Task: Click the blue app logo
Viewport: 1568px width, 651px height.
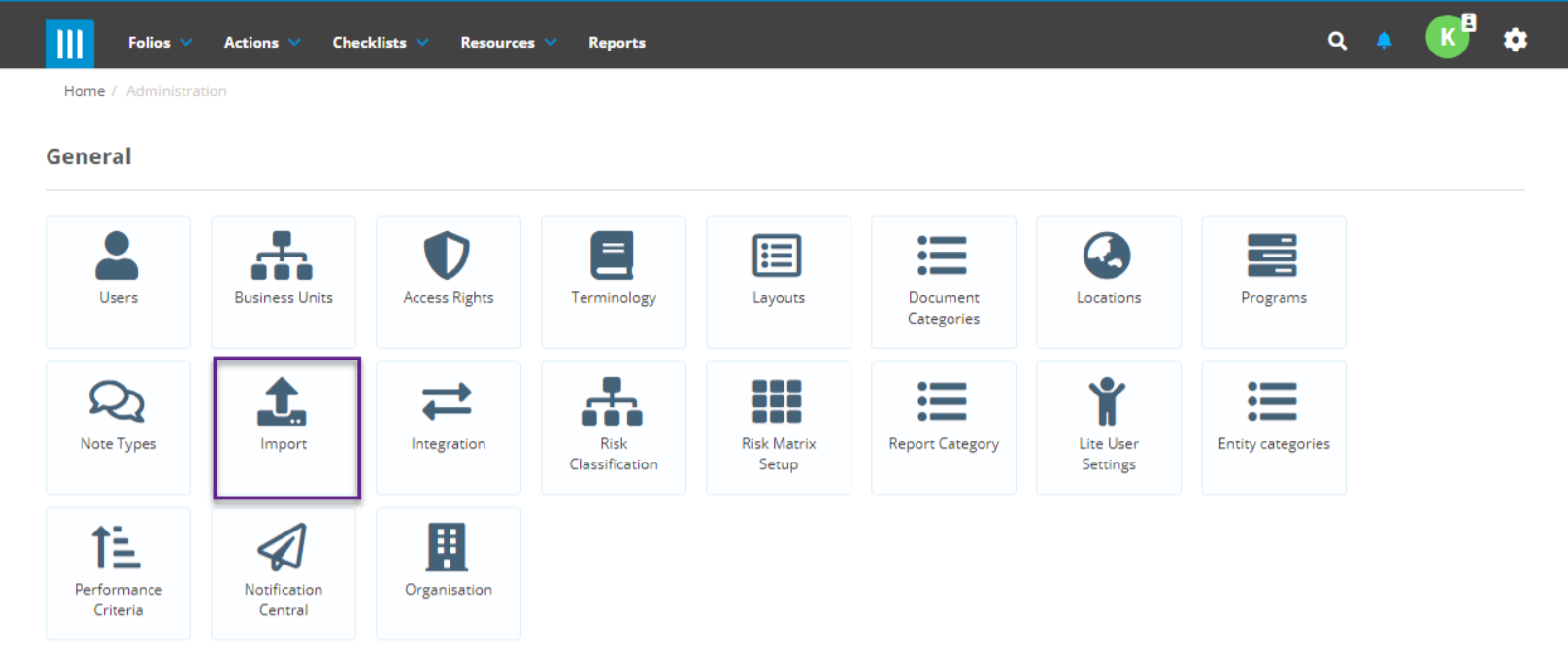Action: [x=70, y=44]
